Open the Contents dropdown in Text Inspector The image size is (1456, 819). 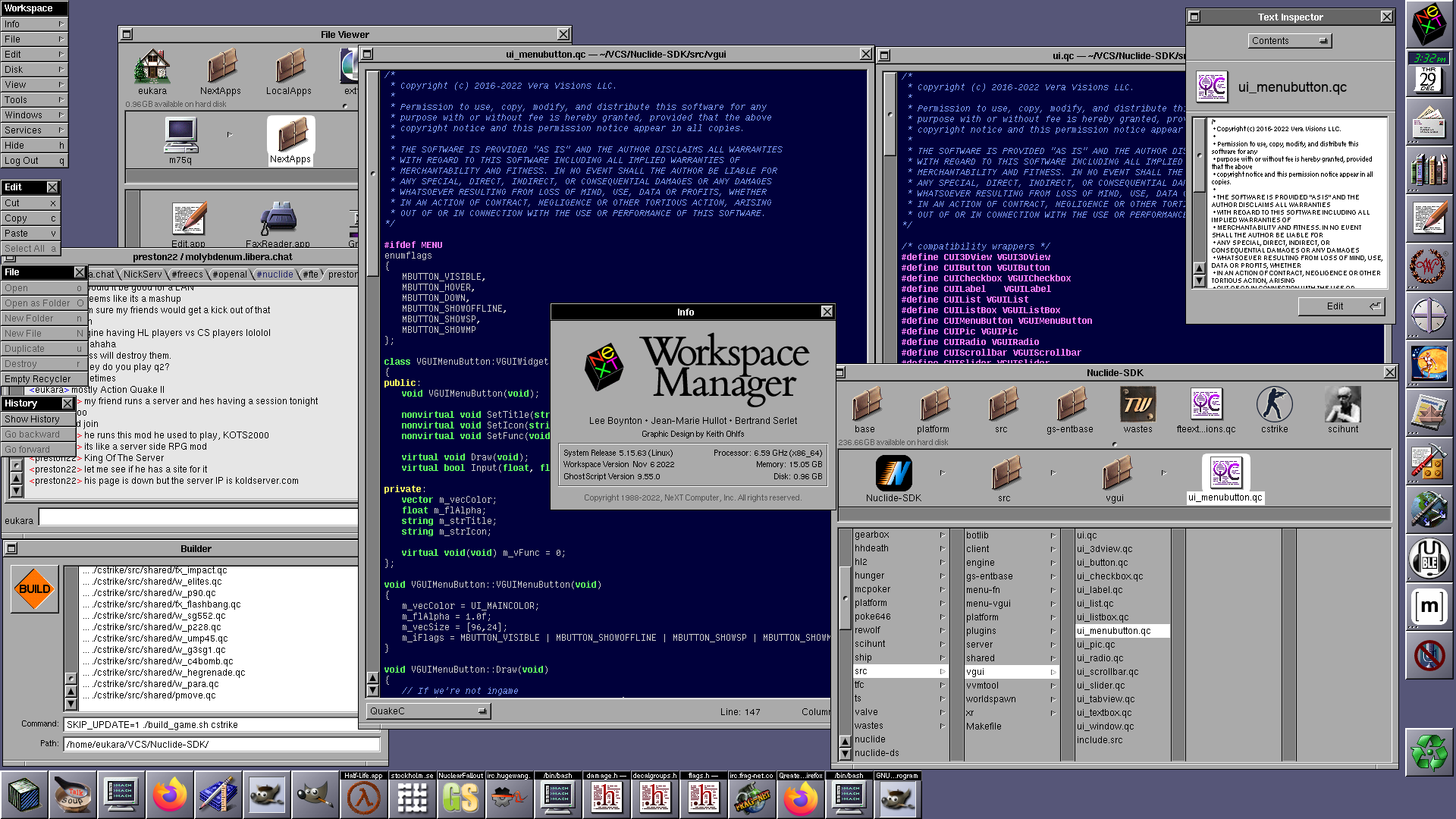pyautogui.click(x=1289, y=41)
